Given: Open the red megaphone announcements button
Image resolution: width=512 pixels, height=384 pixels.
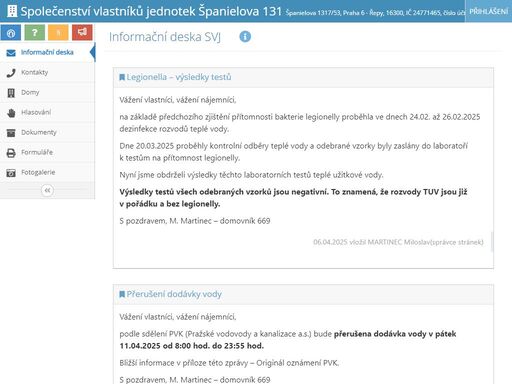Looking at the screenshot, I should coord(82,33).
